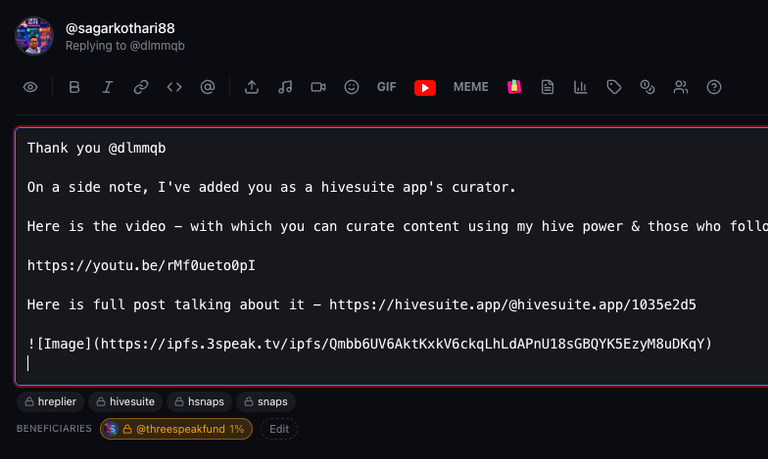Focus the reply text editor
Screen dimensions: 768x459
(392, 256)
